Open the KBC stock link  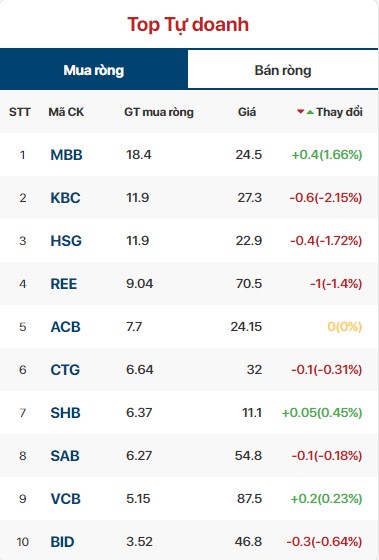coord(65,198)
